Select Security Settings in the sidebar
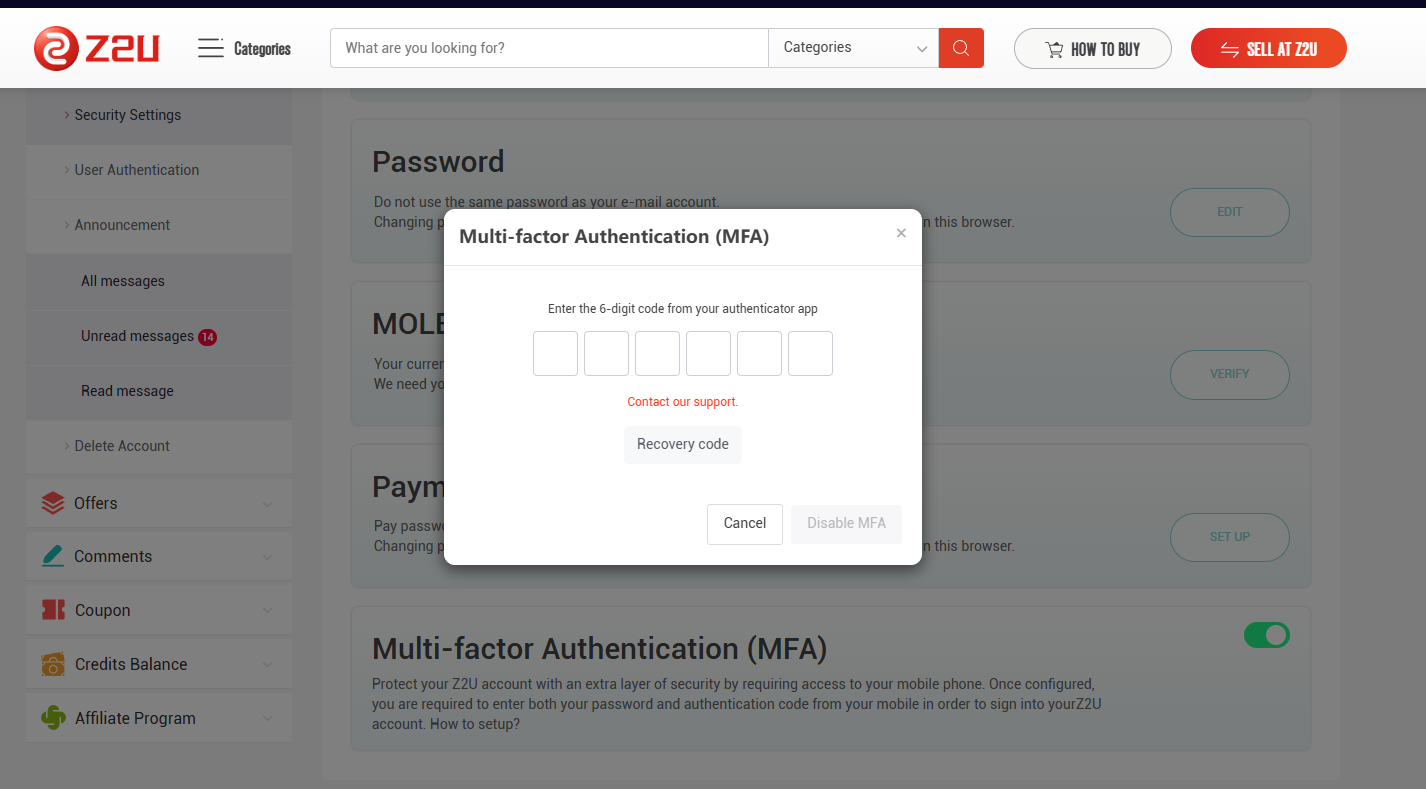The width and height of the screenshot is (1426, 789). (128, 115)
